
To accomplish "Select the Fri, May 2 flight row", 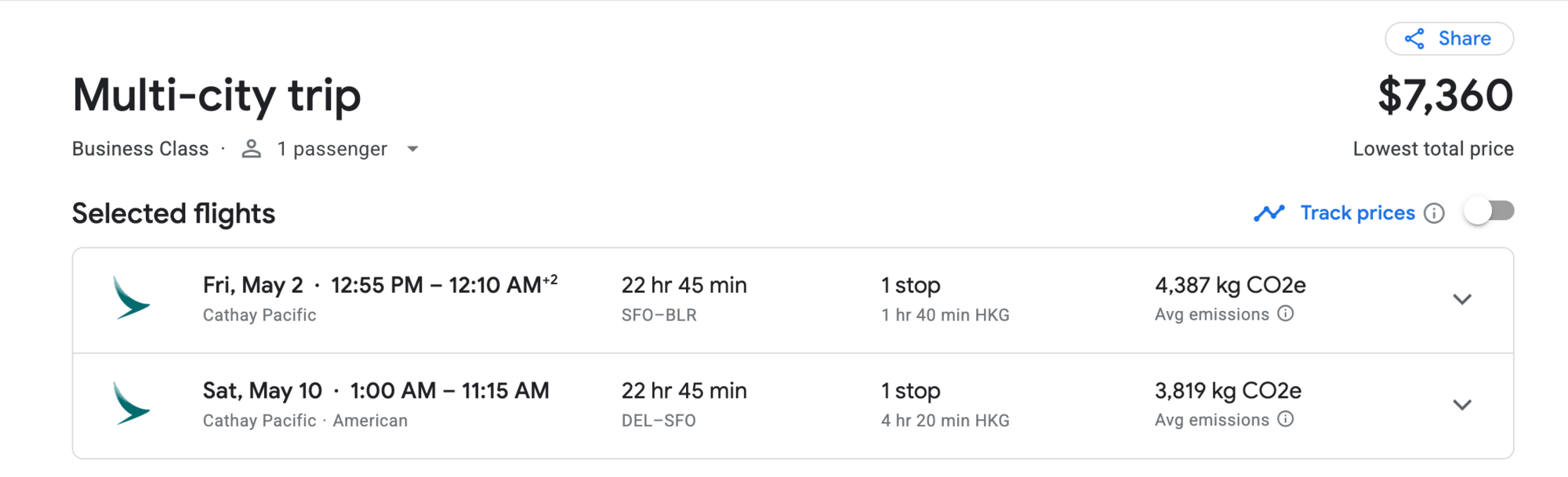I will coord(793,300).
